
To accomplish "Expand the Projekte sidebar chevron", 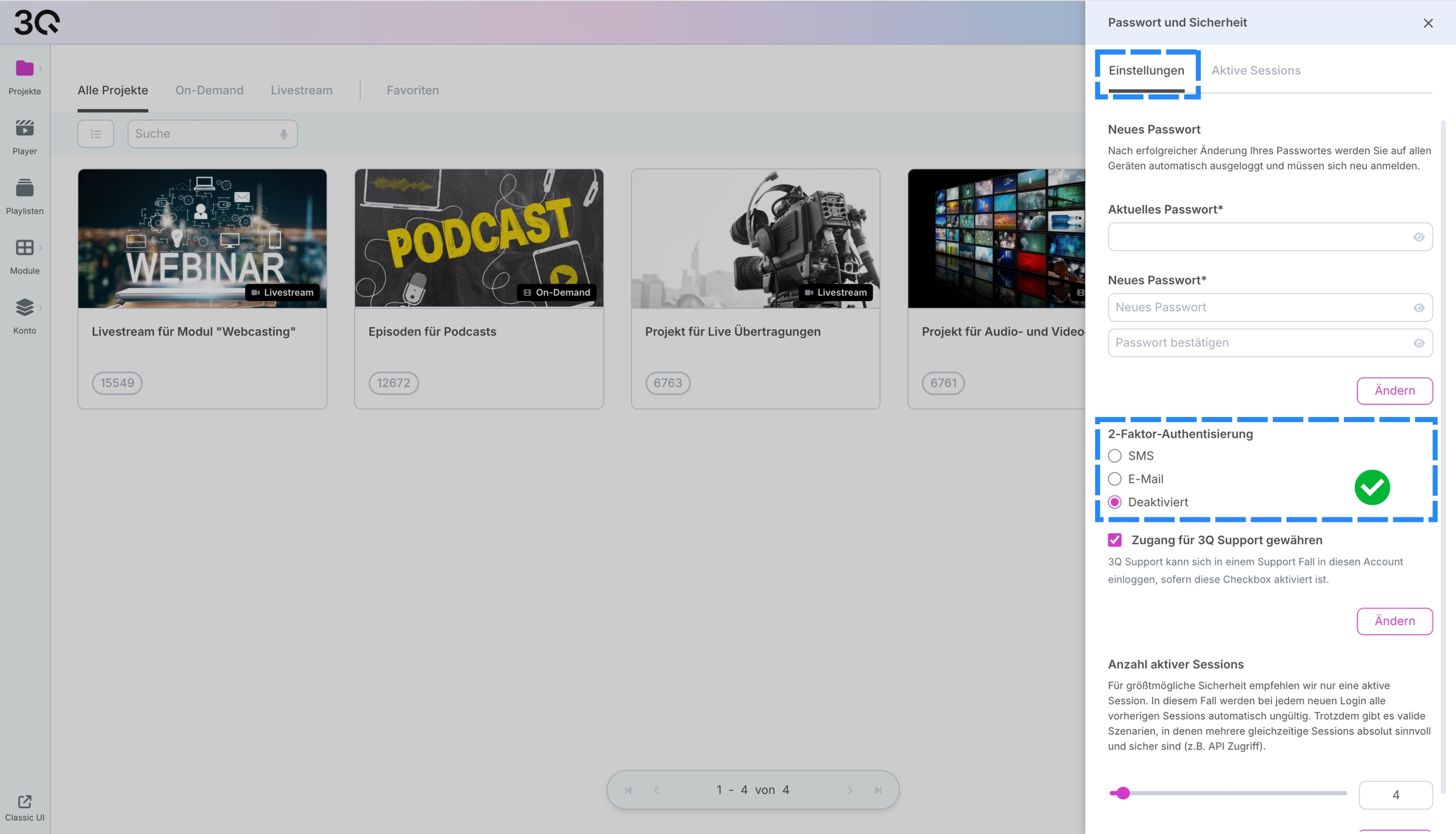I will [41, 68].
